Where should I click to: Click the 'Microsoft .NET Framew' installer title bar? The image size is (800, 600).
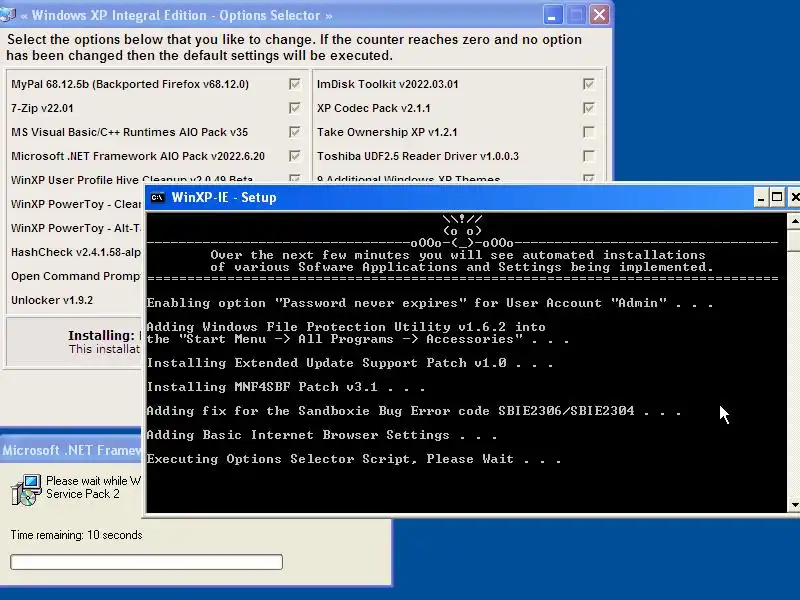[x=71, y=450]
